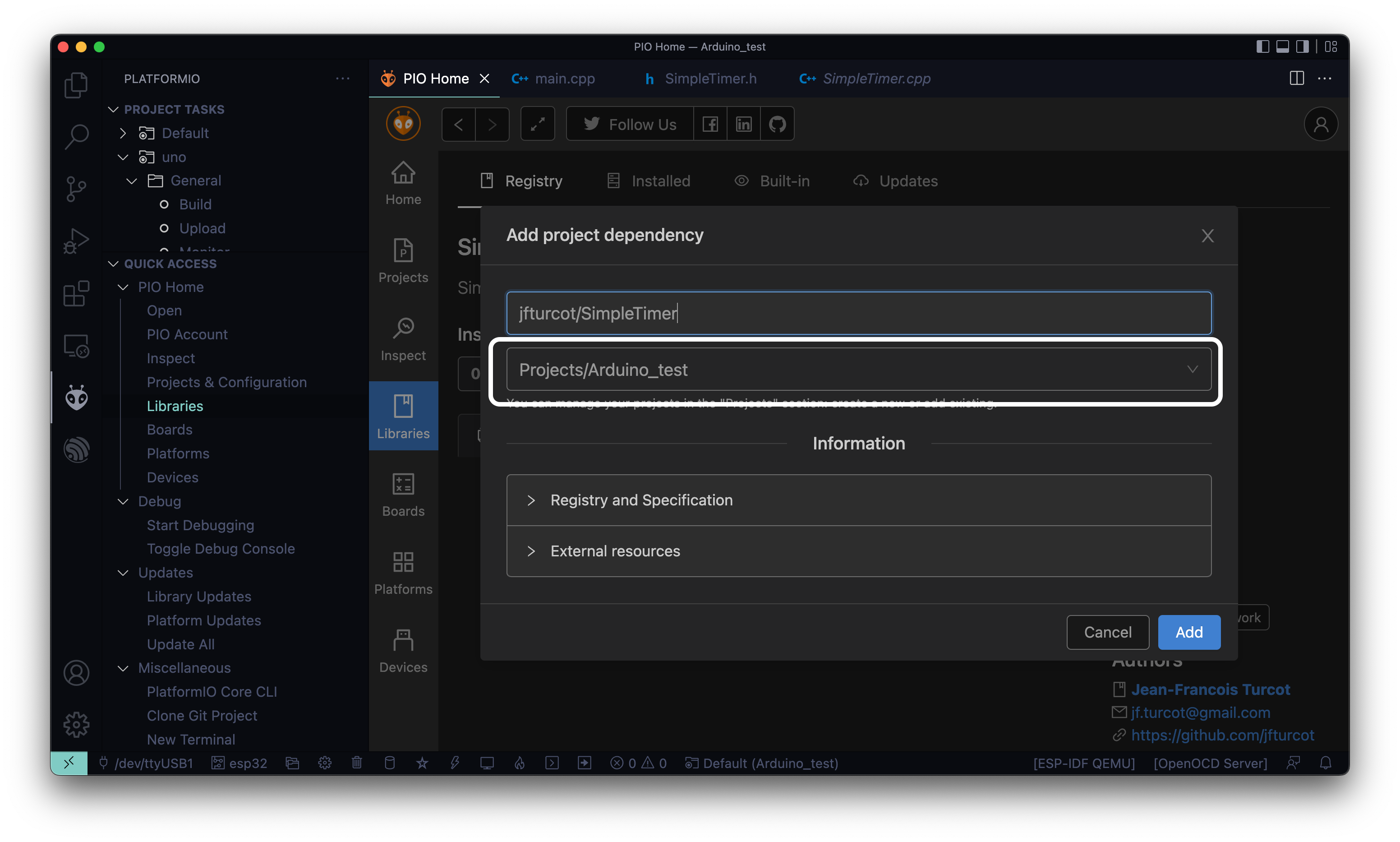Open the Extensions view icon
Viewport: 1400px width, 842px height.
coord(76,293)
